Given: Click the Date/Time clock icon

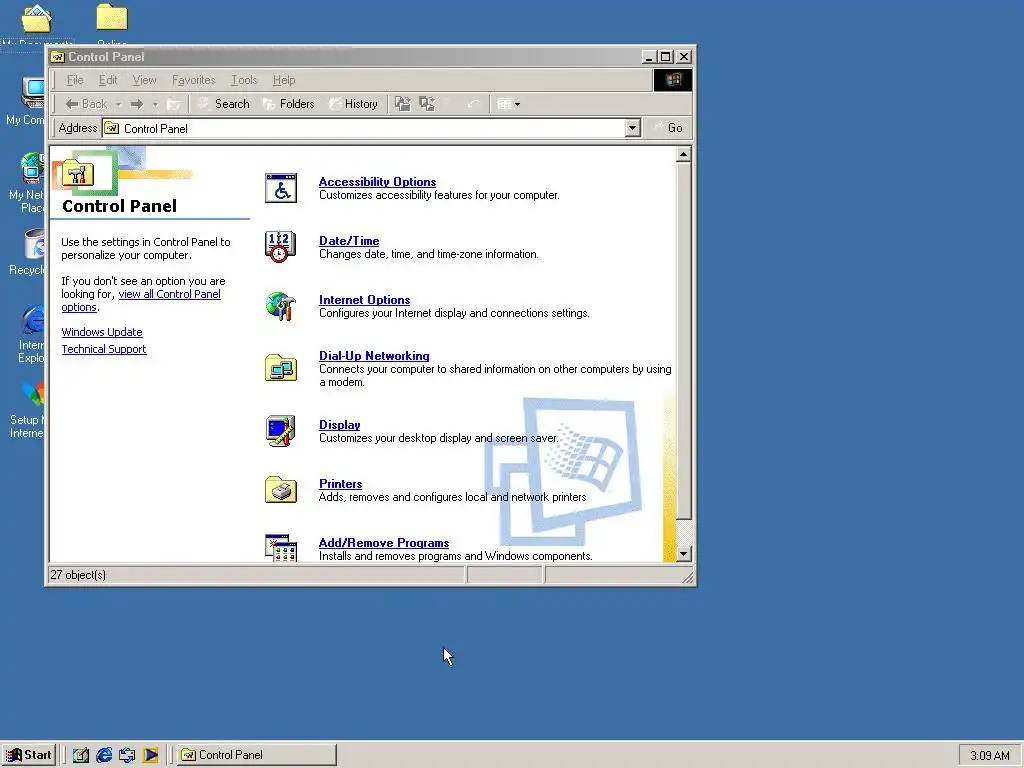Looking at the screenshot, I should pyautogui.click(x=280, y=247).
